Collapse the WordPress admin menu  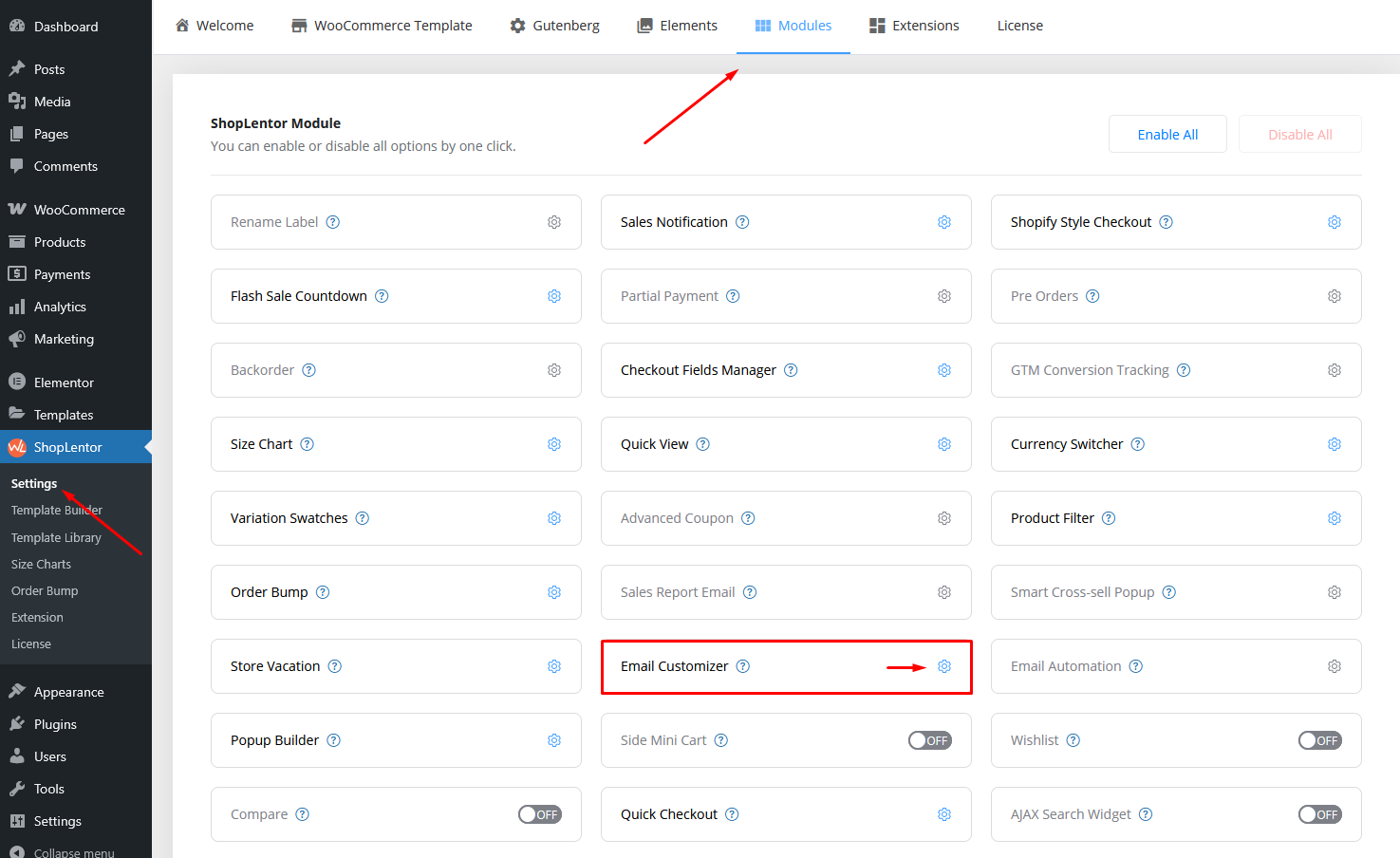tap(73, 851)
